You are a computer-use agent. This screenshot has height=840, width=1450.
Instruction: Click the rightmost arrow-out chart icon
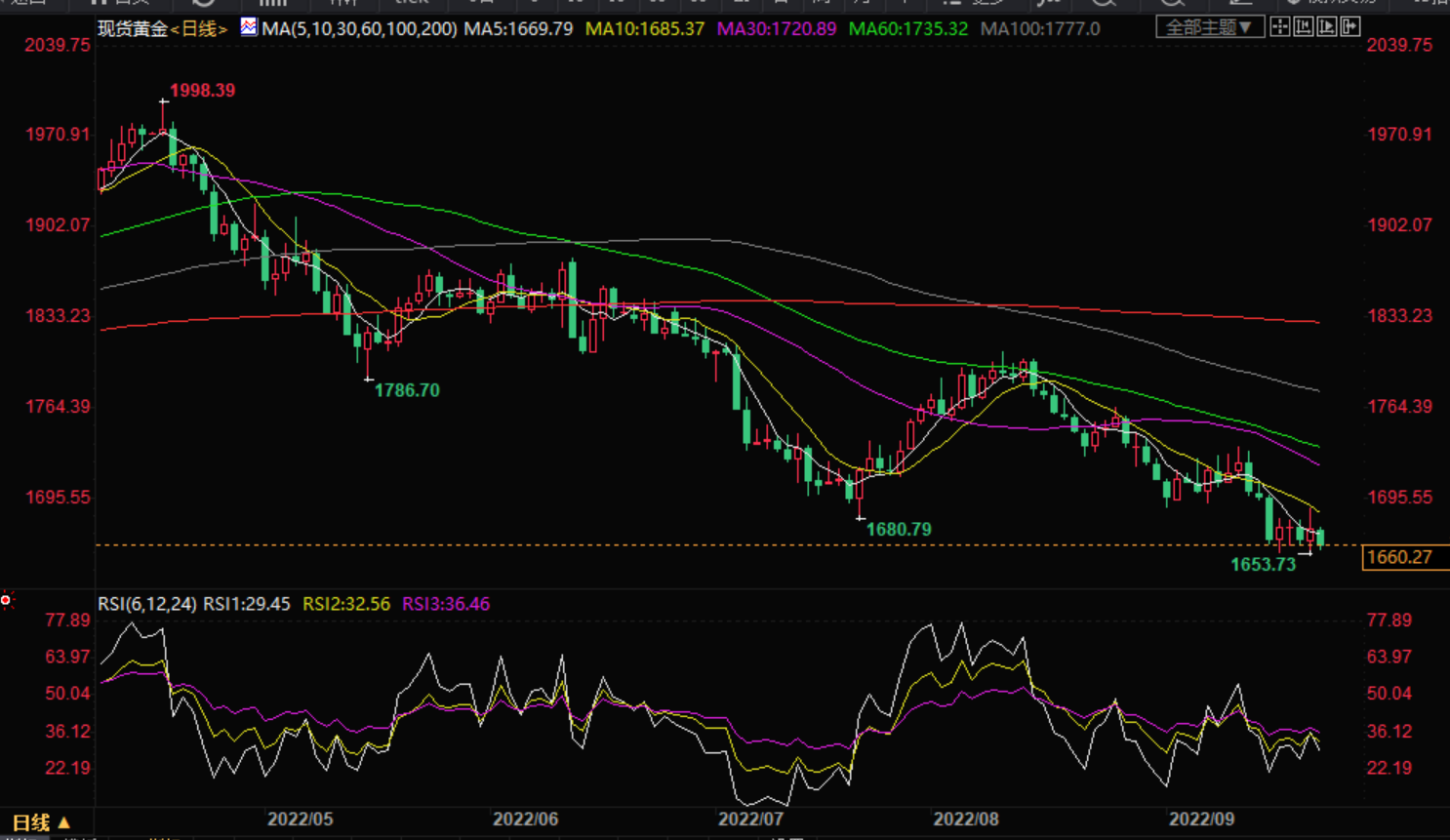1350,27
